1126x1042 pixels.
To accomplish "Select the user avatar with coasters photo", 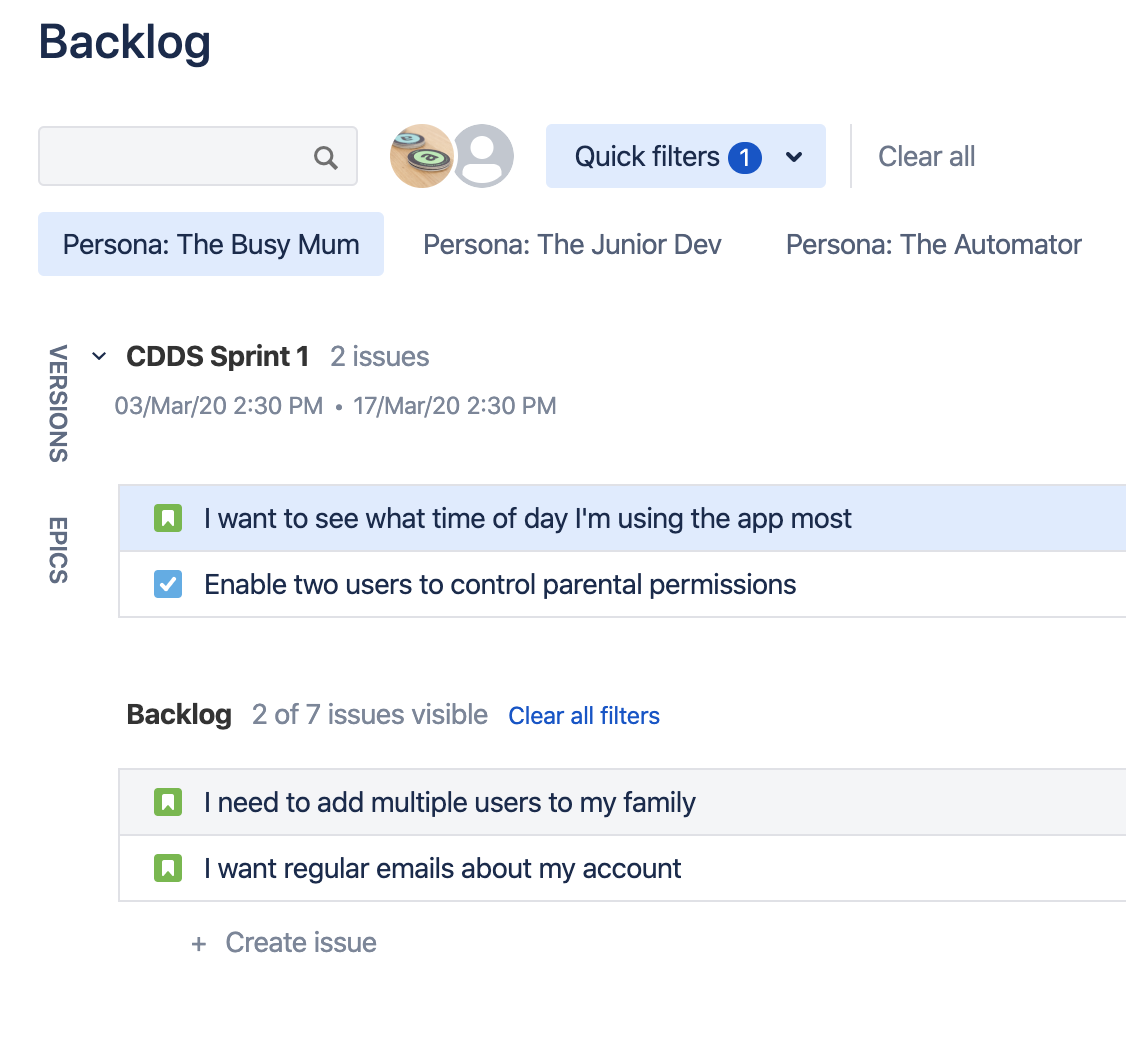I will click(x=420, y=156).
